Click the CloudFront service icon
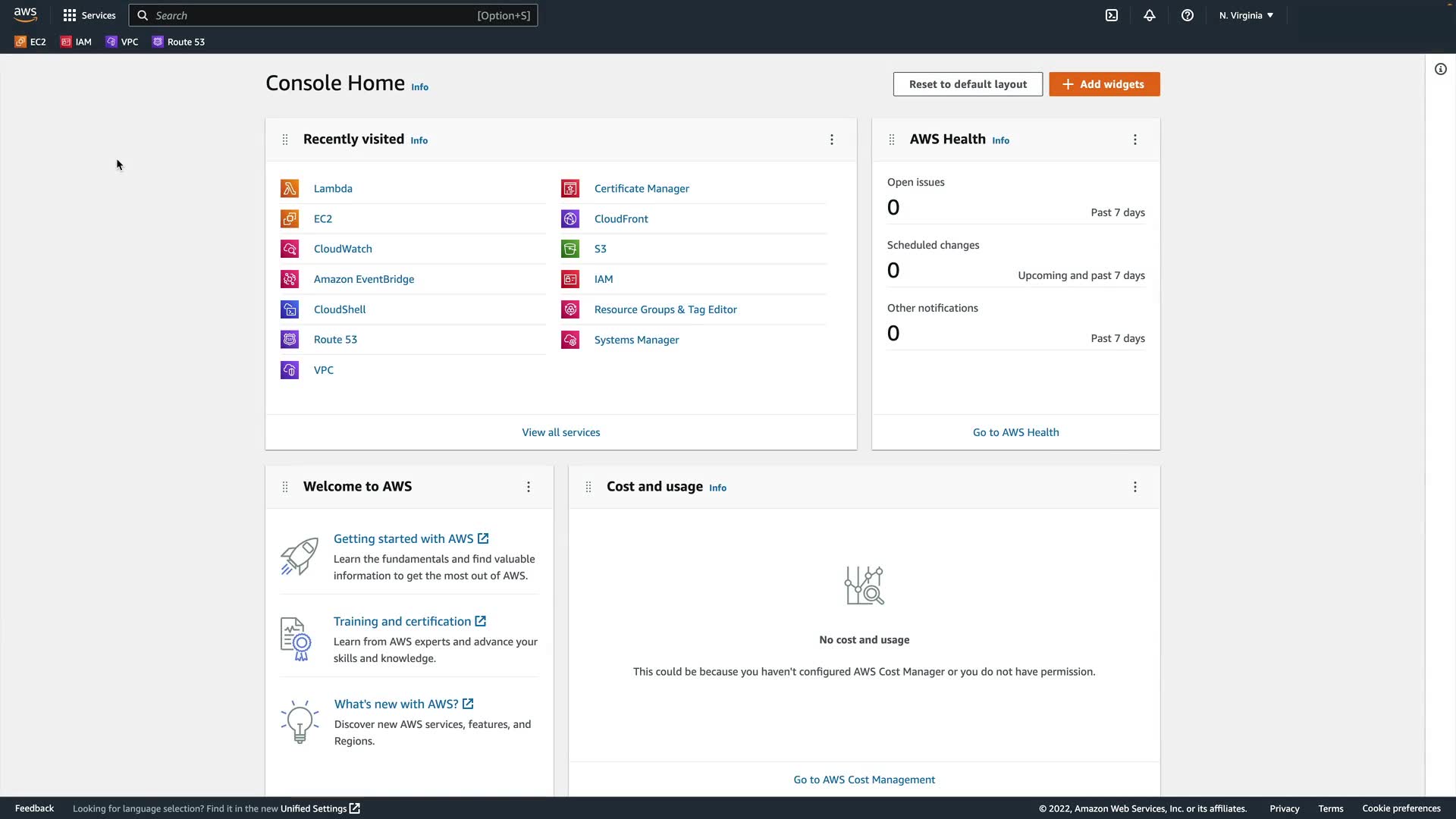Viewport: 1456px width, 819px height. point(570,218)
